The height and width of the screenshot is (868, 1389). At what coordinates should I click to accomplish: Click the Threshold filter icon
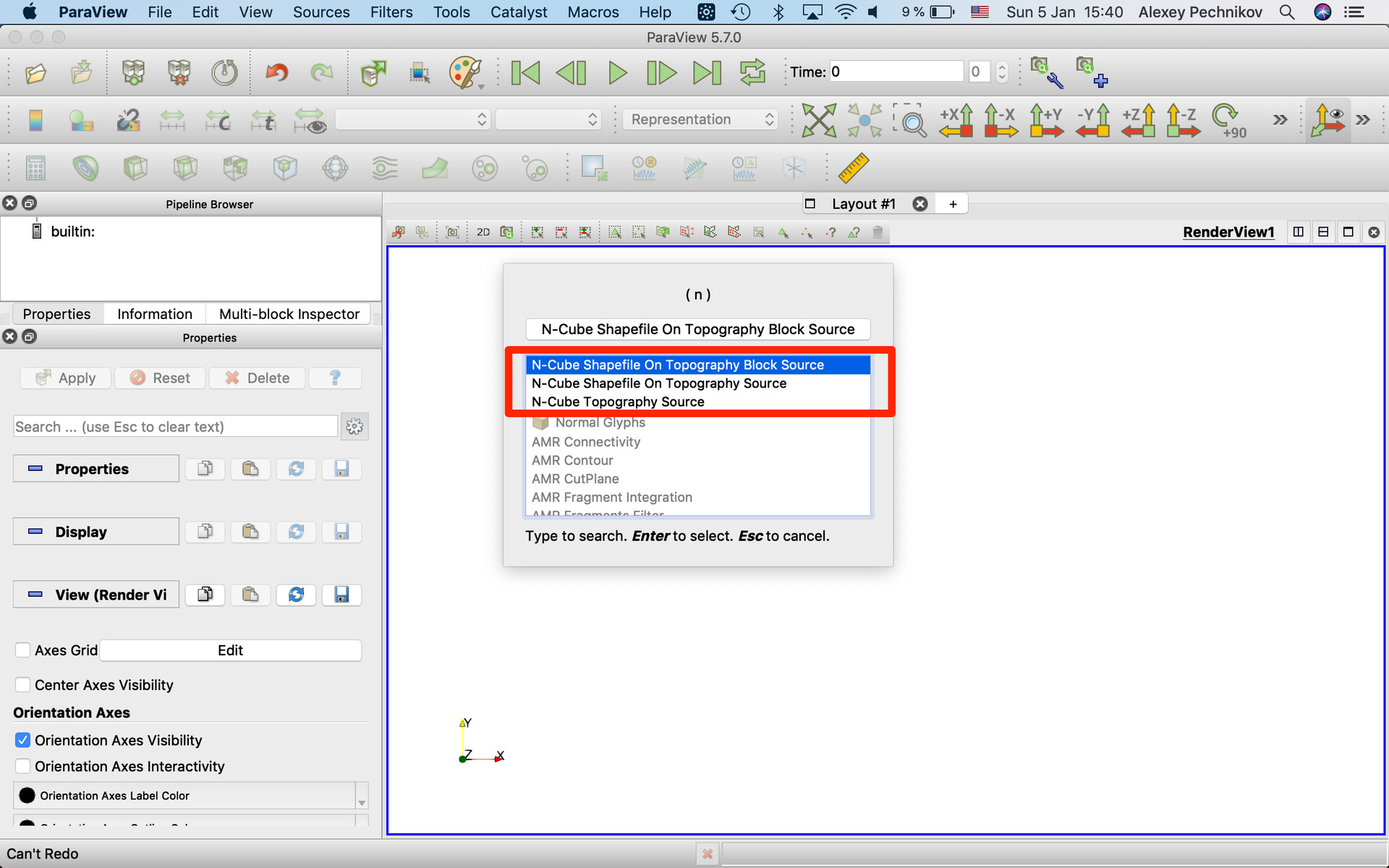(235, 168)
